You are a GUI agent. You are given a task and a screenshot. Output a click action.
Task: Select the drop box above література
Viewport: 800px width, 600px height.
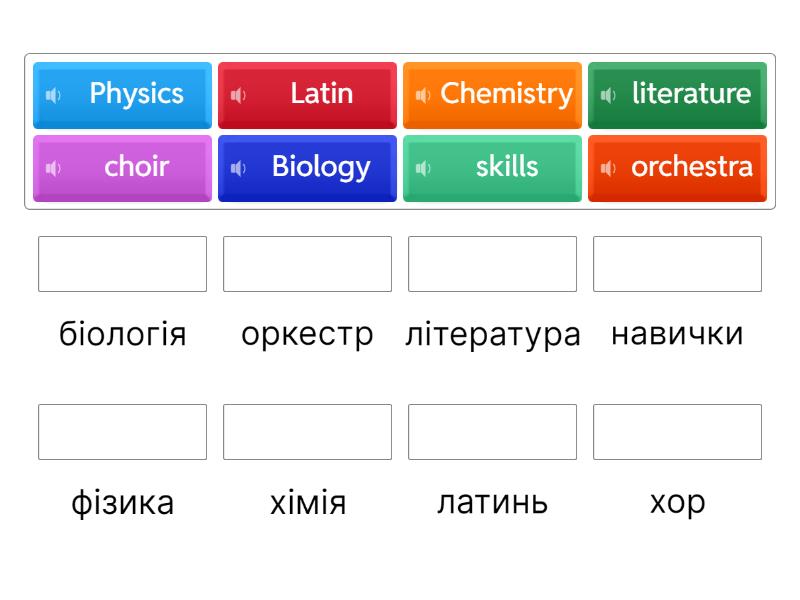click(492, 264)
